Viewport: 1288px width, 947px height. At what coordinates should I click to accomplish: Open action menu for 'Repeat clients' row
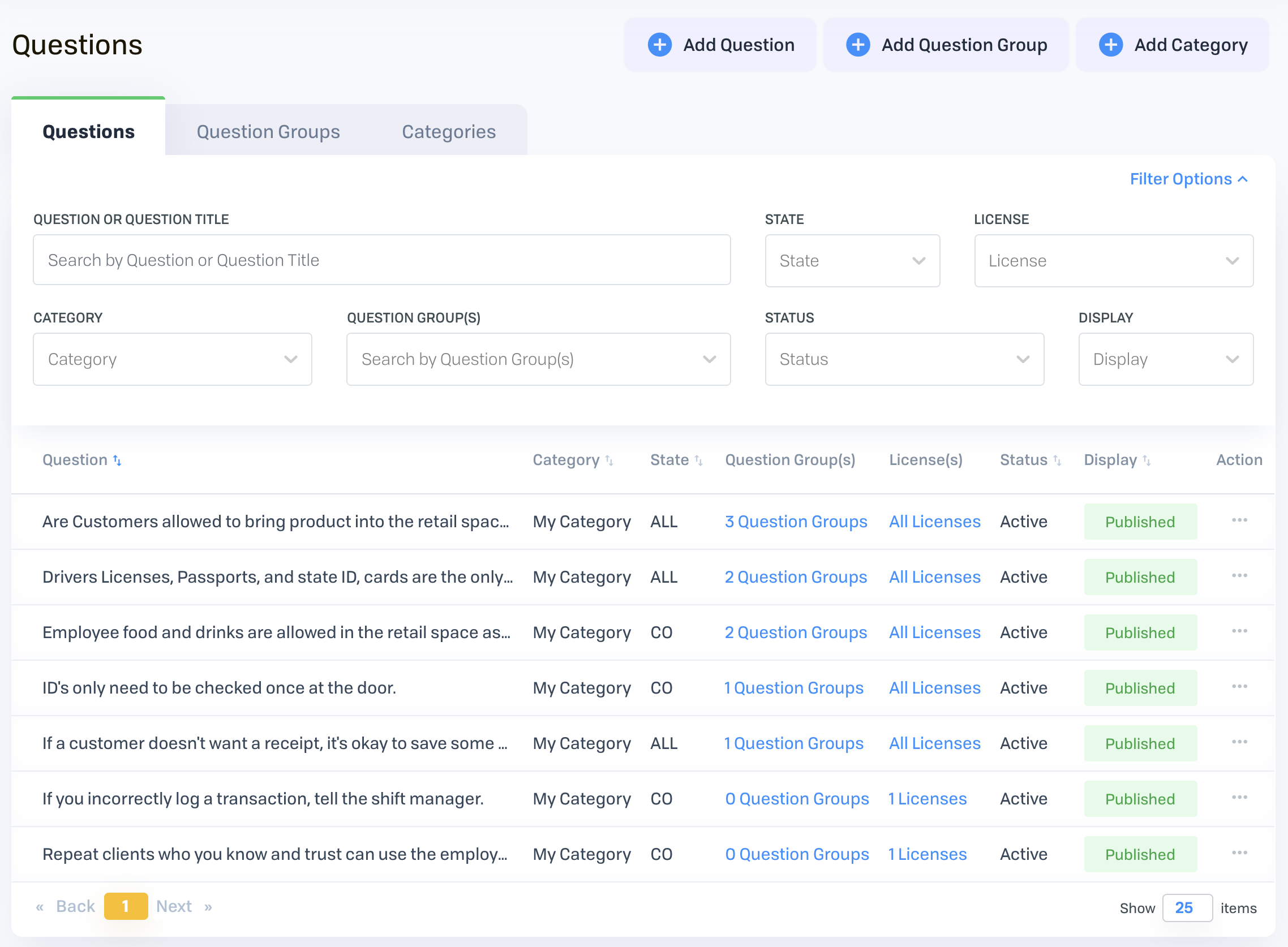1239,853
